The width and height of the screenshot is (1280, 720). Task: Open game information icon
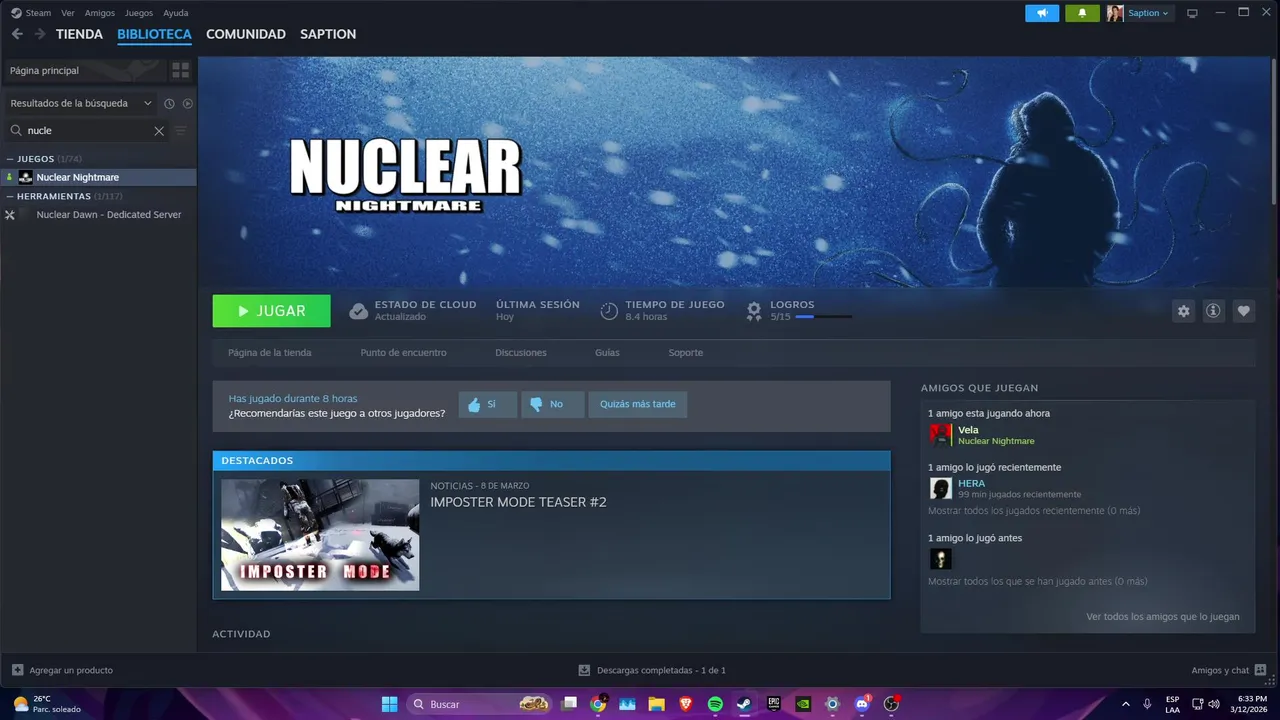tap(1213, 311)
